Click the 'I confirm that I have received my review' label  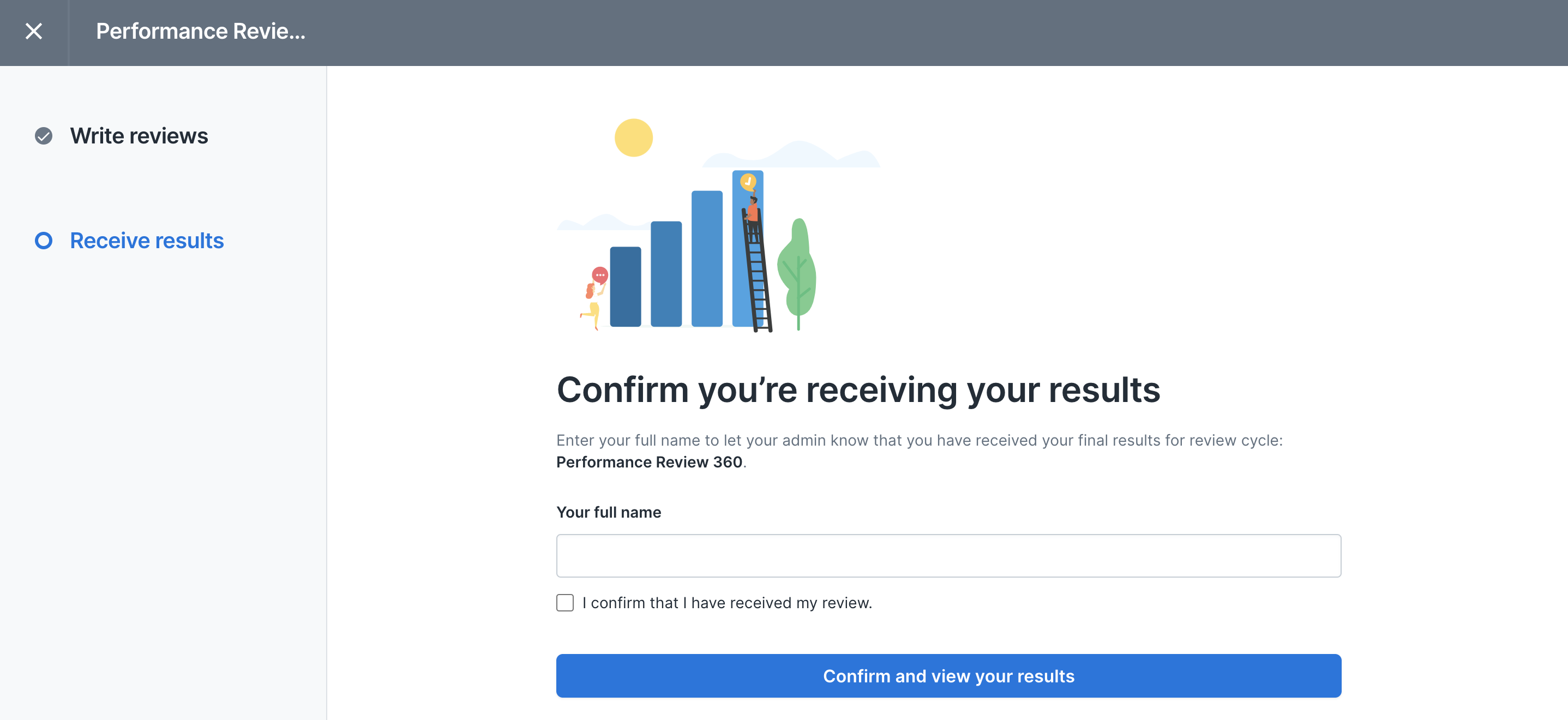[x=727, y=603]
